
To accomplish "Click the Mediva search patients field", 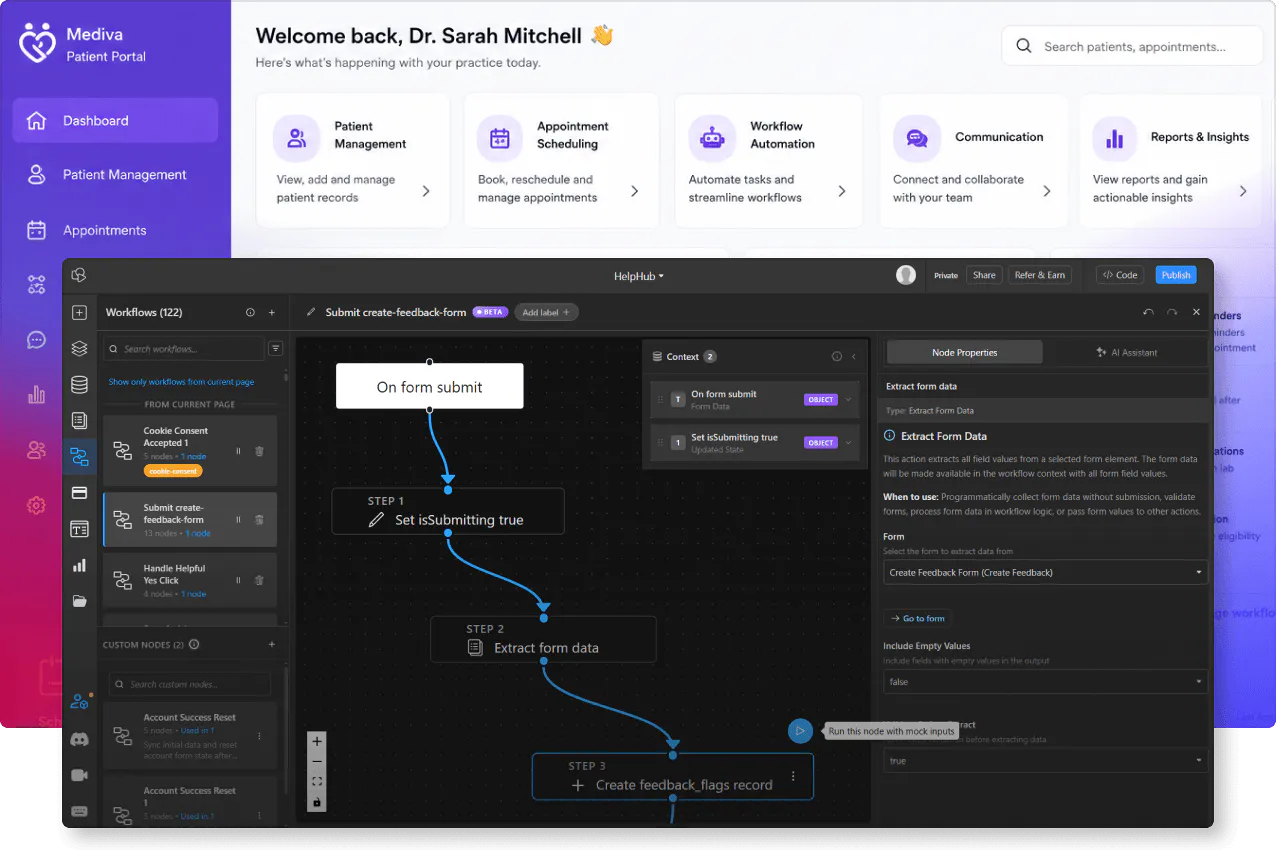I will pyautogui.click(x=1132, y=46).
